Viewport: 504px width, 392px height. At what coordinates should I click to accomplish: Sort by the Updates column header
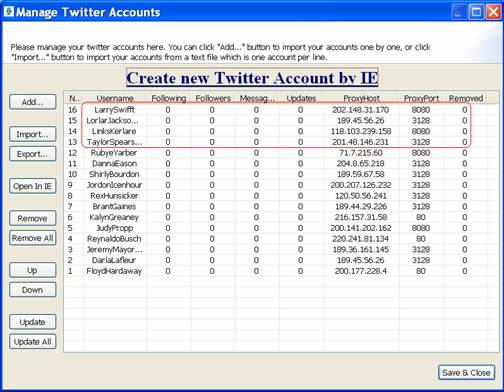301,98
